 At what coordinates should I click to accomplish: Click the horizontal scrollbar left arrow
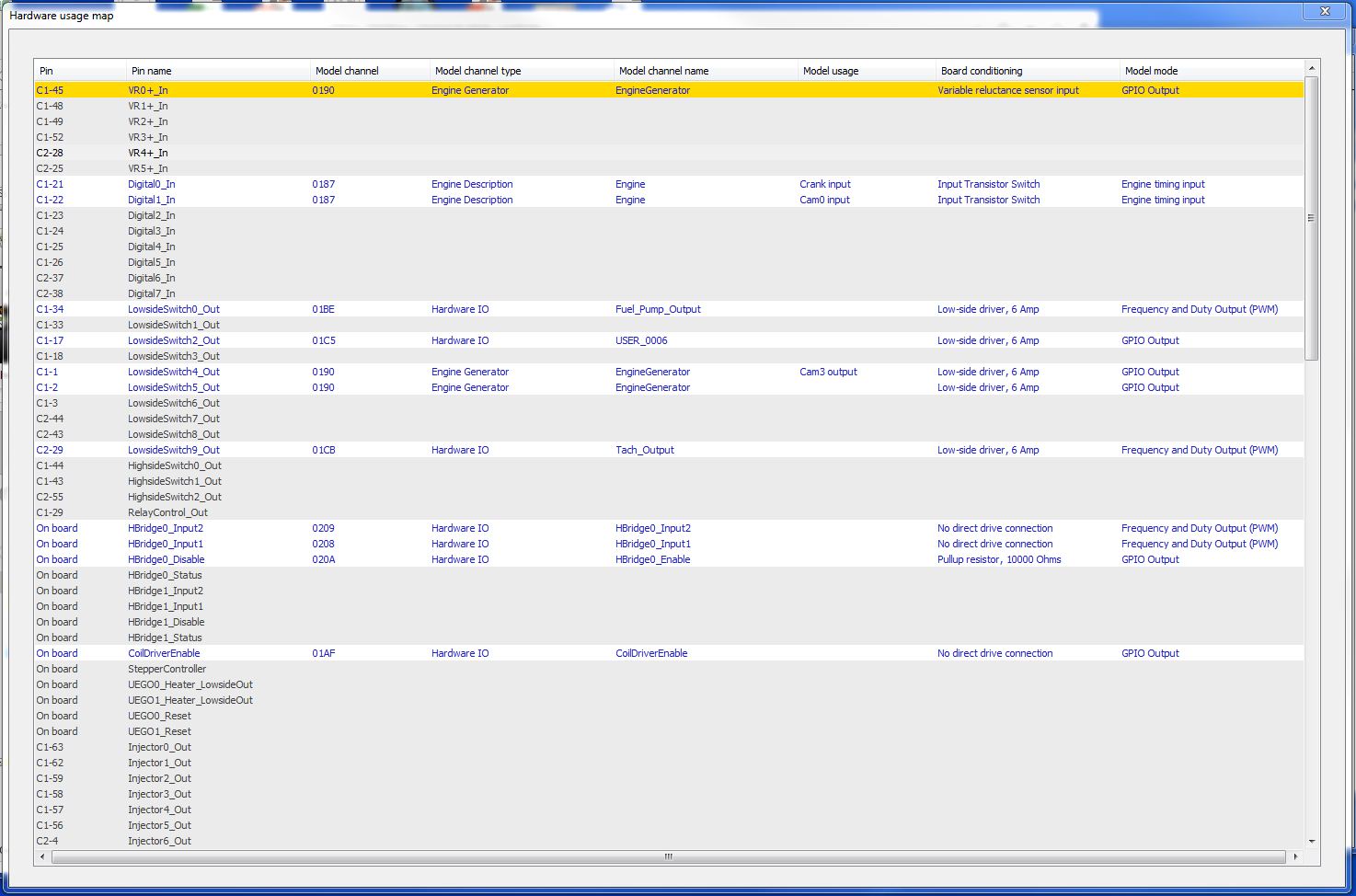(x=42, y=856)
